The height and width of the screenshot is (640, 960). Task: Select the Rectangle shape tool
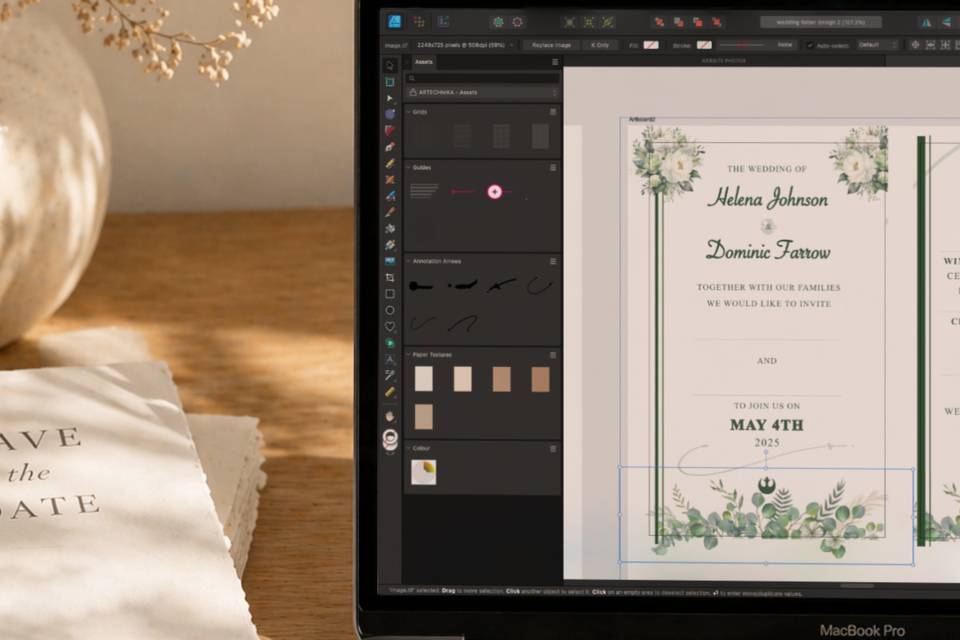click(390, 294)
